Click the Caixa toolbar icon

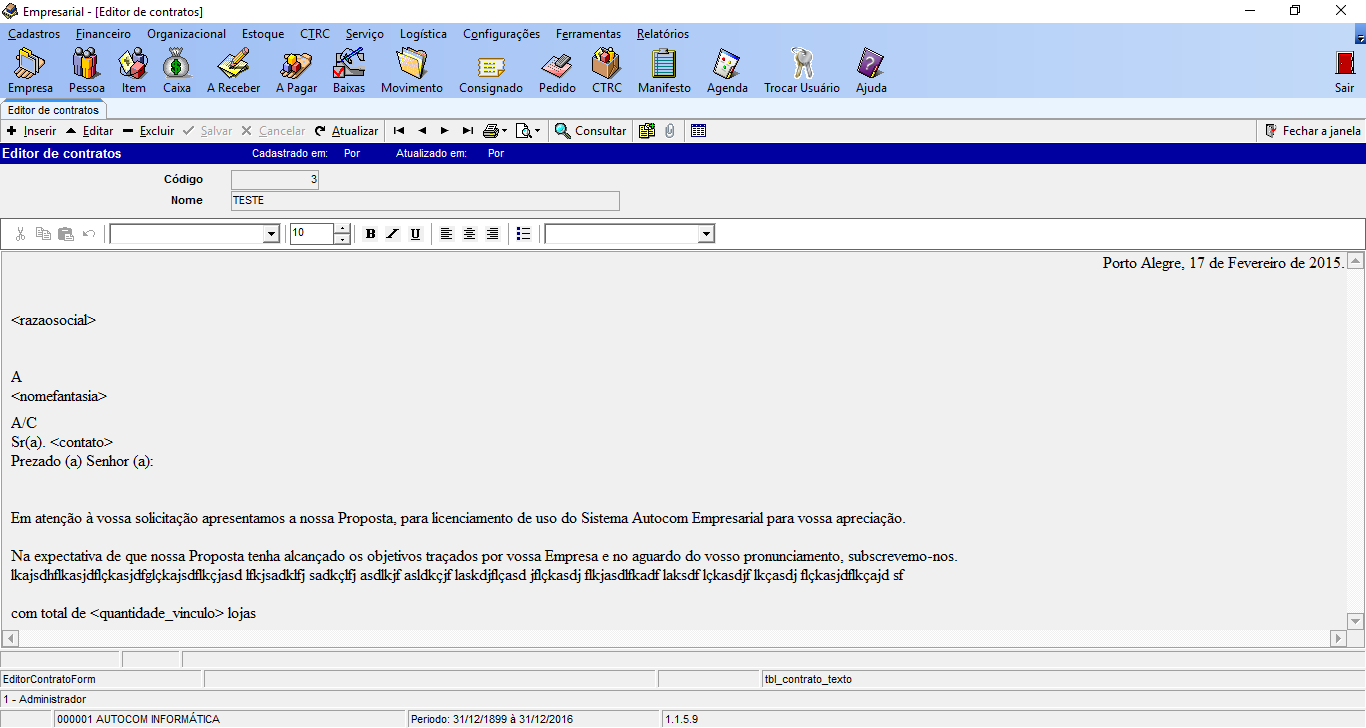point(177,70)
